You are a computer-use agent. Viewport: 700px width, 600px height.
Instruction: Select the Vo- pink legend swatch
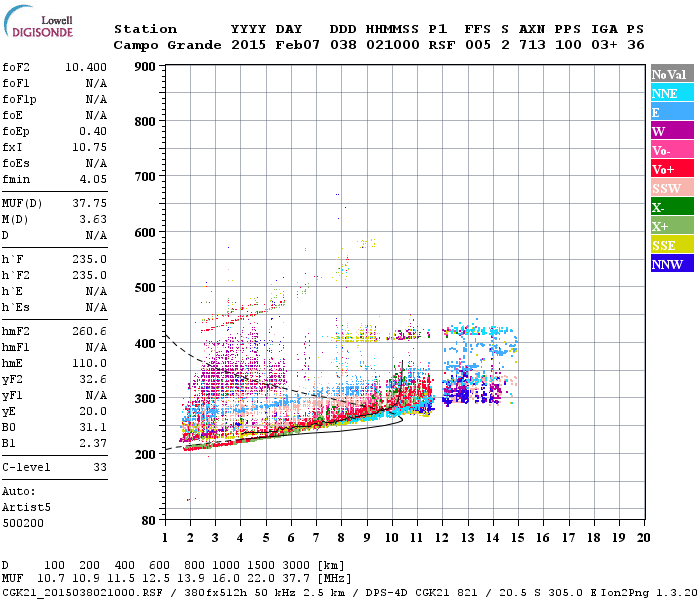tap(672, 150)
